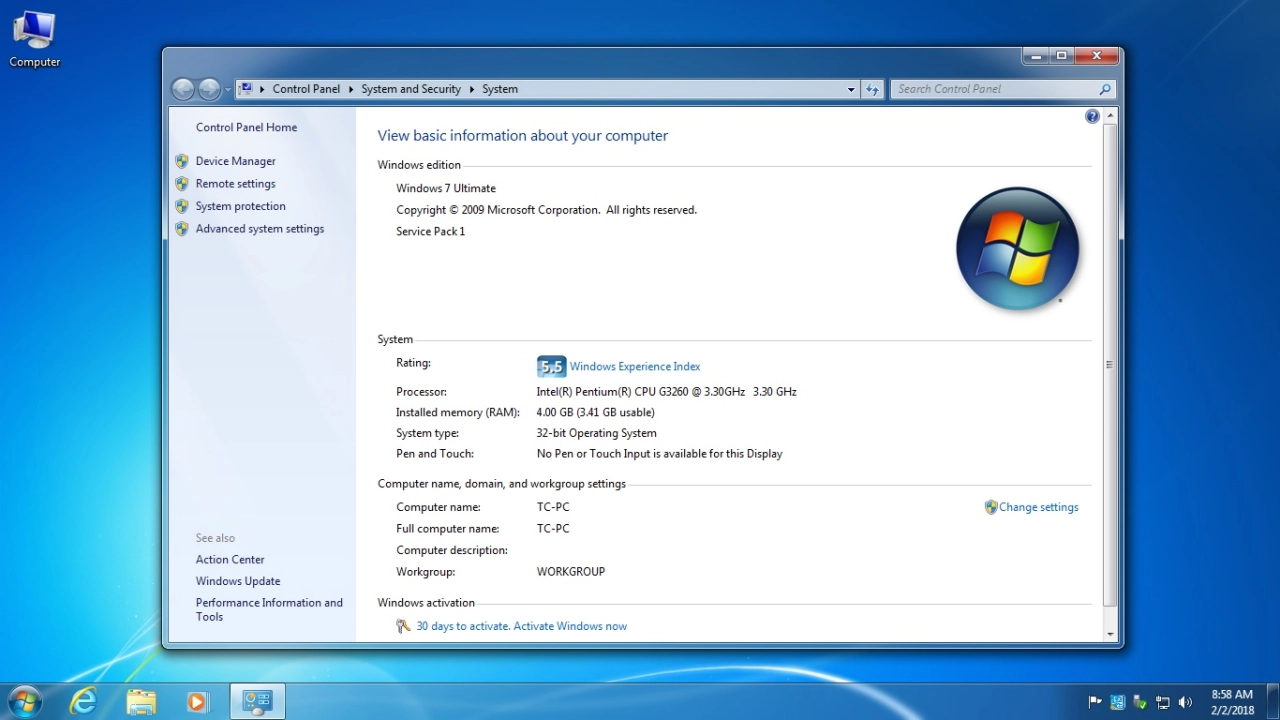
Task: Select System breadcrumb in address bar
Action: tap(500, 89)
